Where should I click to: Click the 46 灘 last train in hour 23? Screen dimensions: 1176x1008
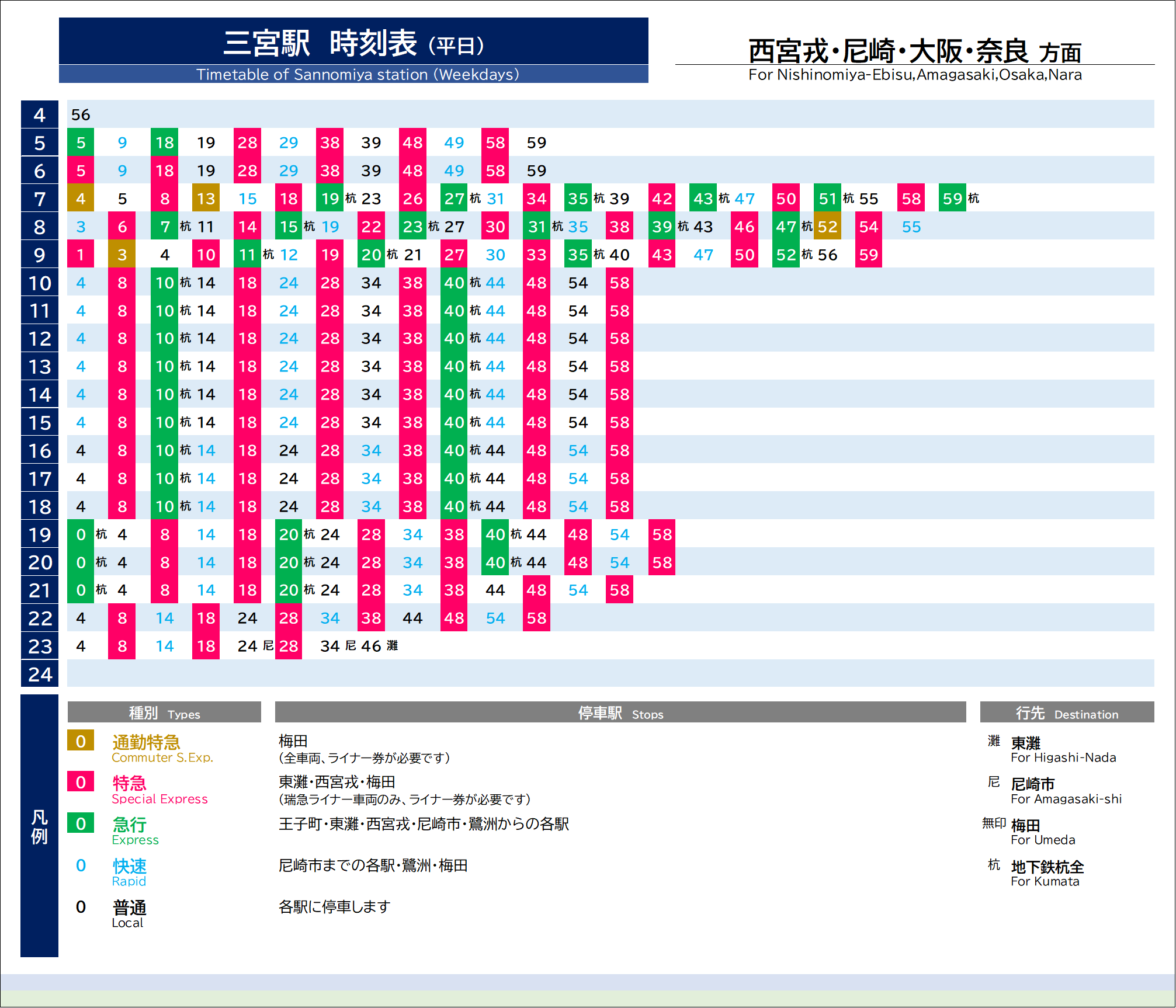(x=372, y=646)
